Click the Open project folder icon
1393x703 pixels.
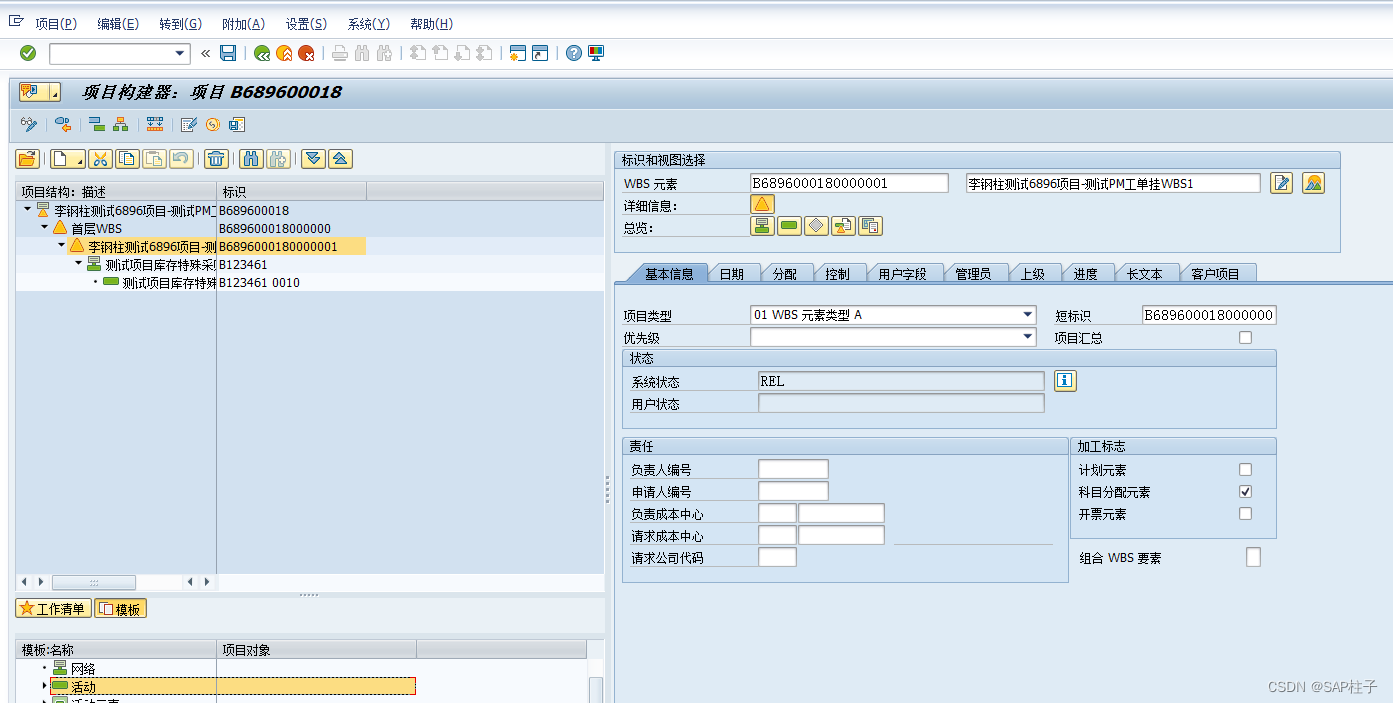pos(28,158)
